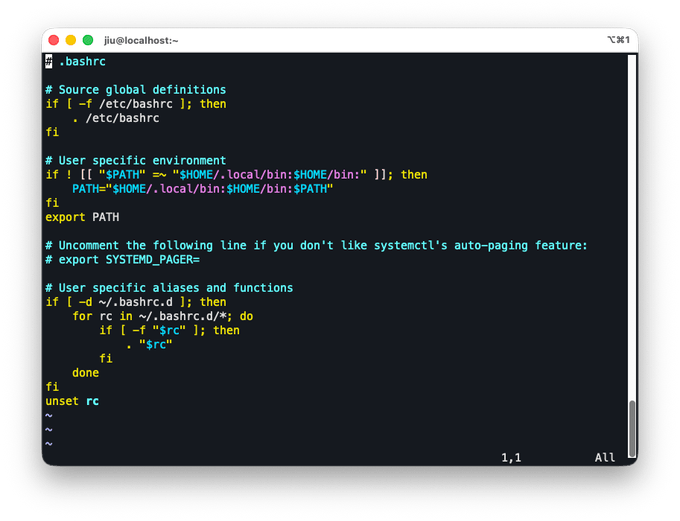Image resolution: width=680 pixels, height=521 pixels.
Task: Click the 'done' keyword line
Action: click(x=85, y=373)
